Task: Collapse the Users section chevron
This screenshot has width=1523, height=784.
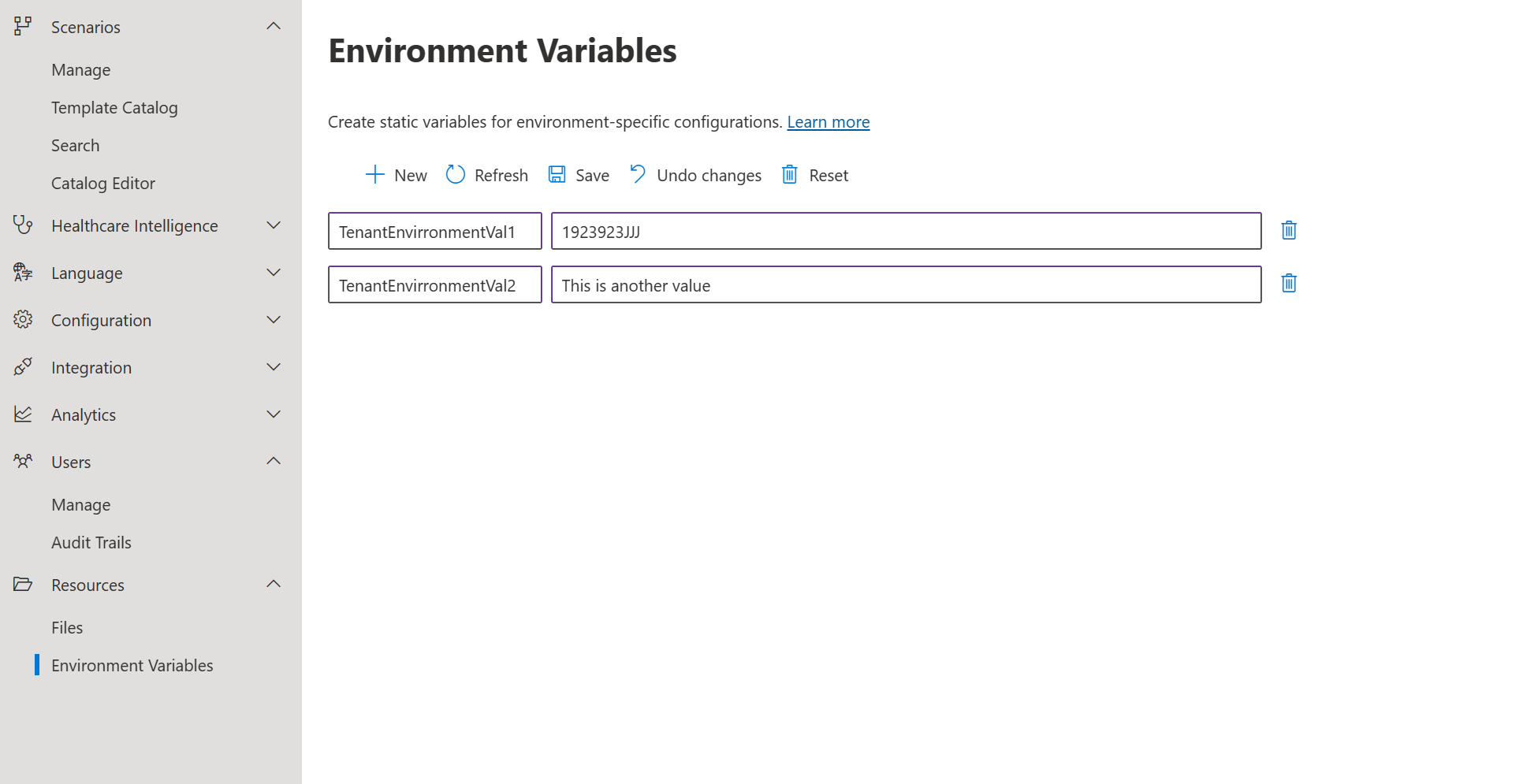Action: pyautogui.click(x=274, y=461)
